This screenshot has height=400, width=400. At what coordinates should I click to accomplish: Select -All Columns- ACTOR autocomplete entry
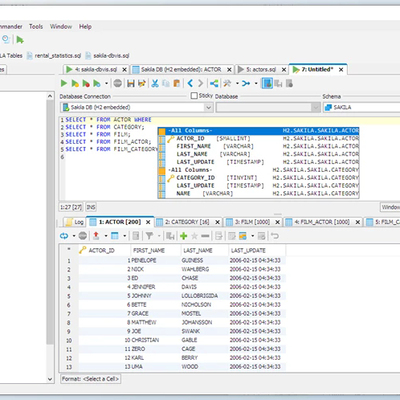(x=259, y=130)
